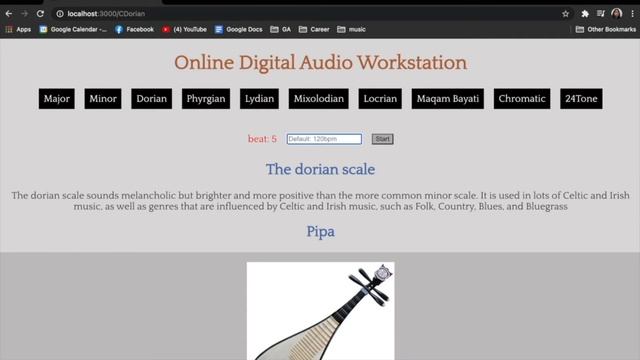The height and width of the screenshot is (360, 640).
Task: Click the beat: 5 counter text
Action: pos(262,139)
